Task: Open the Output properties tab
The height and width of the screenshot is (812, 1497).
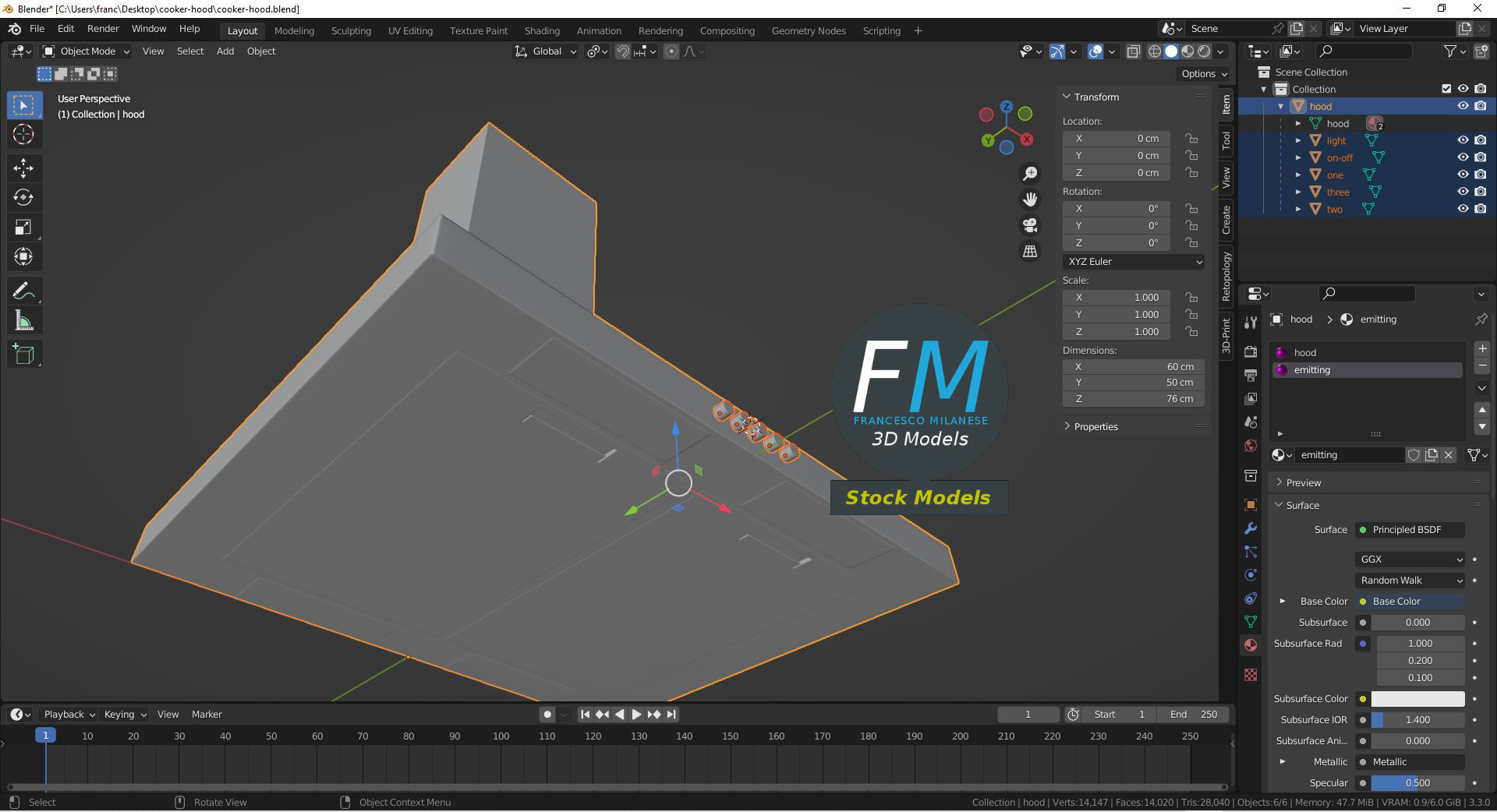Action: click(1251, 375)
